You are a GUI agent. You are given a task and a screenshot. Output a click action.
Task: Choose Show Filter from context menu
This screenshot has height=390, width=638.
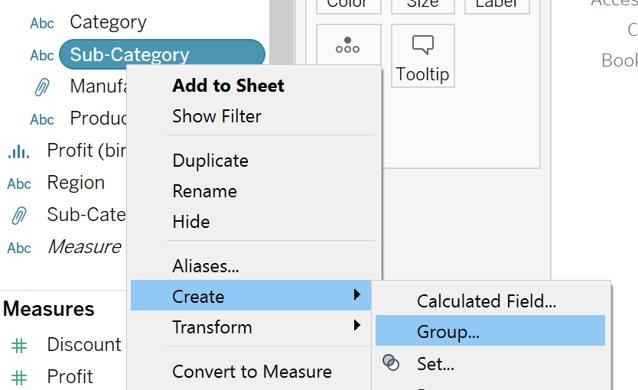pyautogui.click(x=217, y=116)
